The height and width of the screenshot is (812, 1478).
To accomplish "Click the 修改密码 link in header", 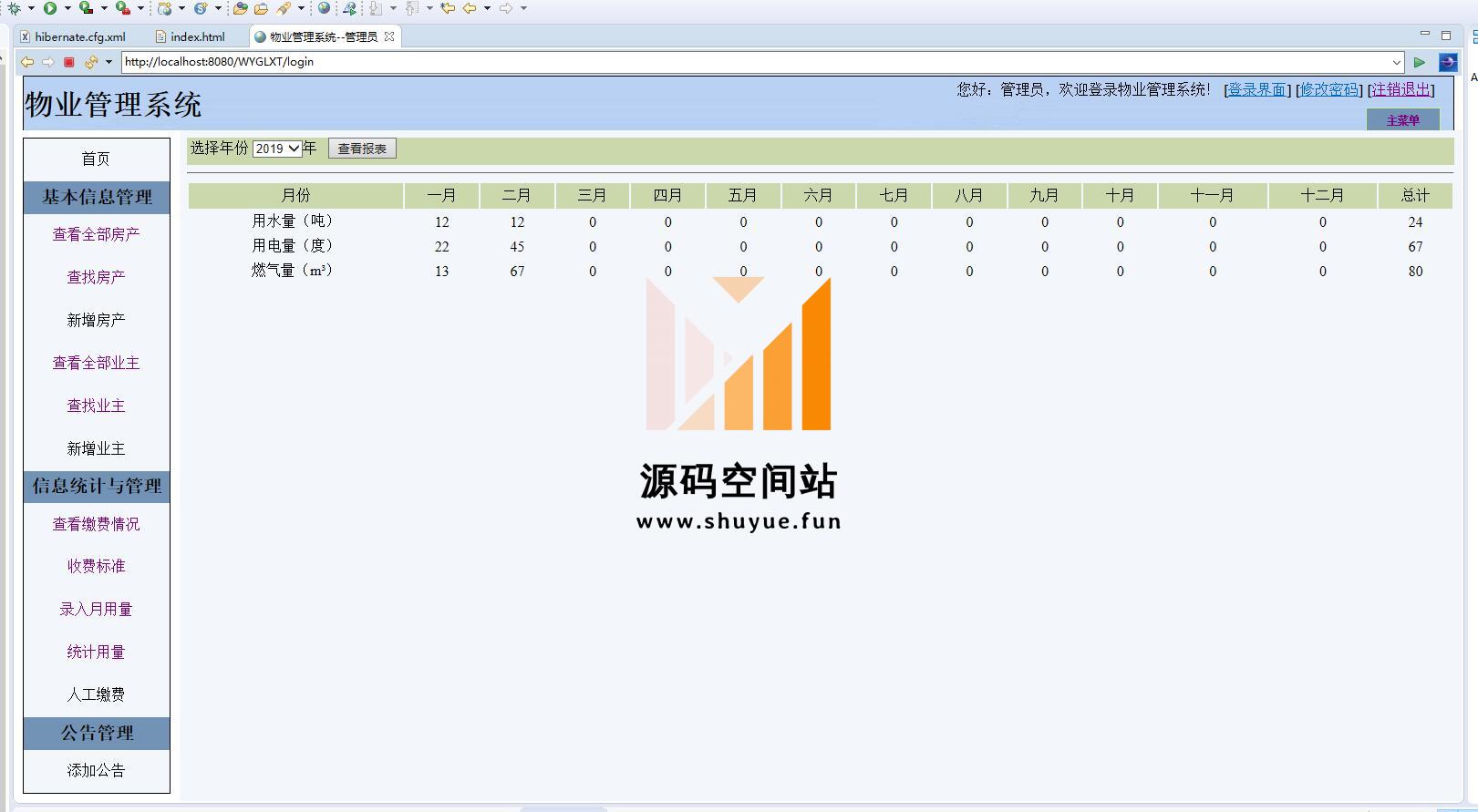I will (1328, 89).
